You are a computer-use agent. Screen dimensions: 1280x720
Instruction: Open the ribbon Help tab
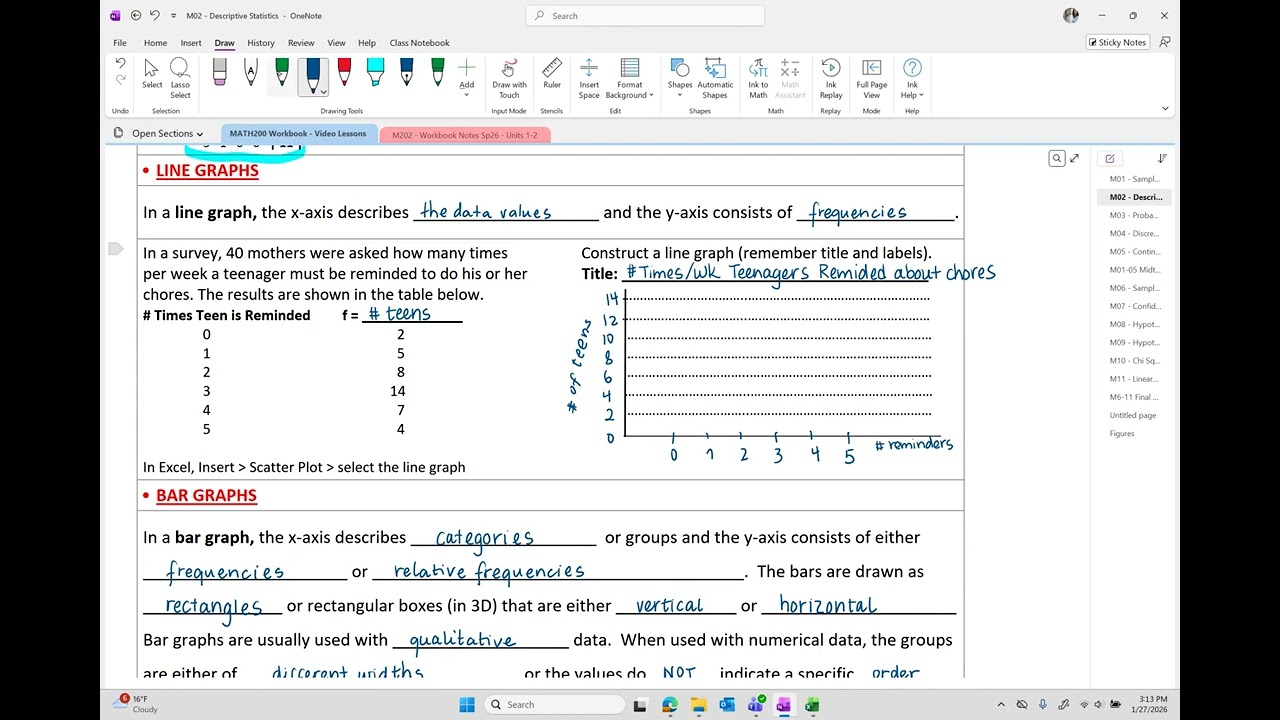pyautogui.click(x=367, y=43)
